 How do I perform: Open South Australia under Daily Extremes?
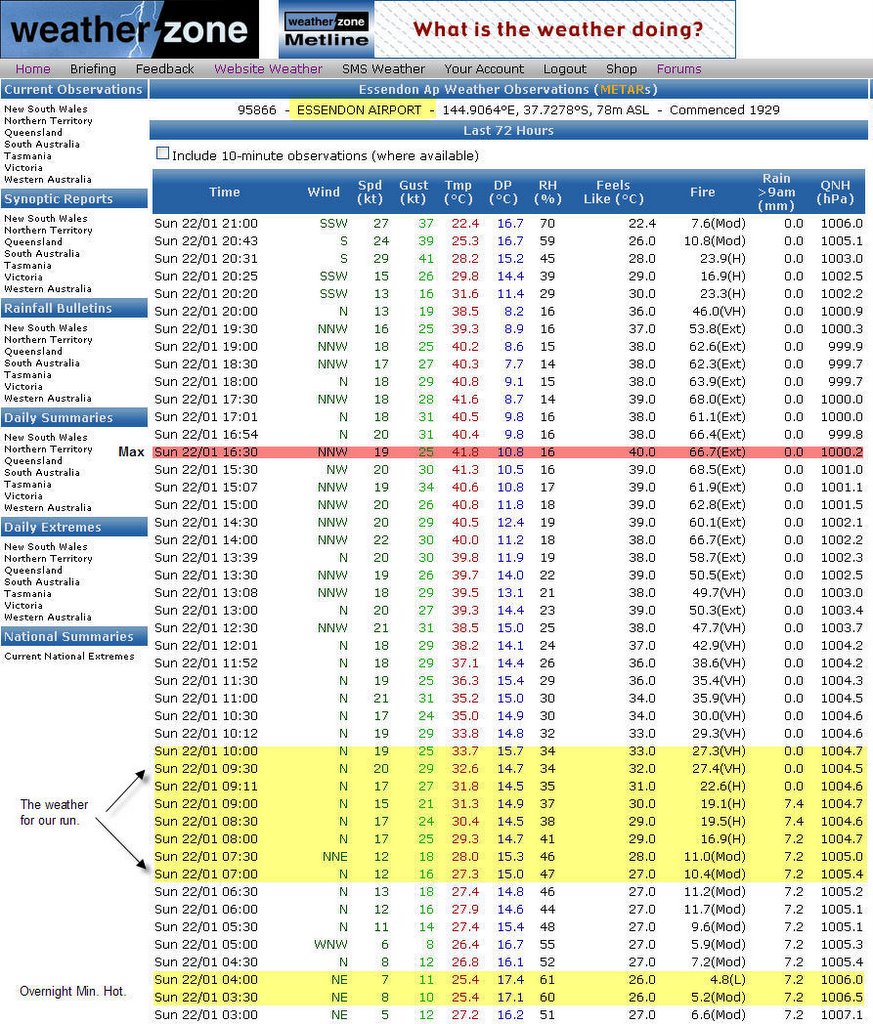42,582
